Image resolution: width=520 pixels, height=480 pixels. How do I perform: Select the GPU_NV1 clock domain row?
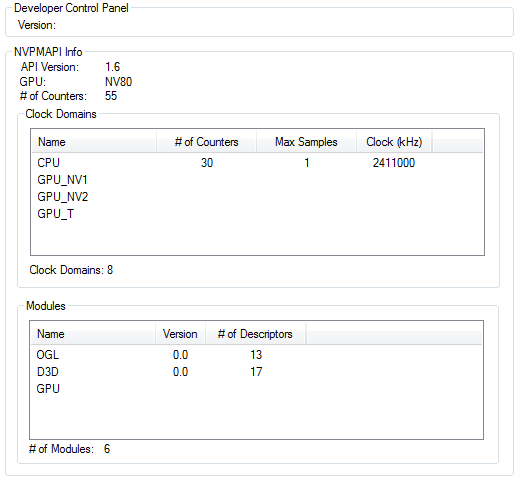[x=257, y=180]
